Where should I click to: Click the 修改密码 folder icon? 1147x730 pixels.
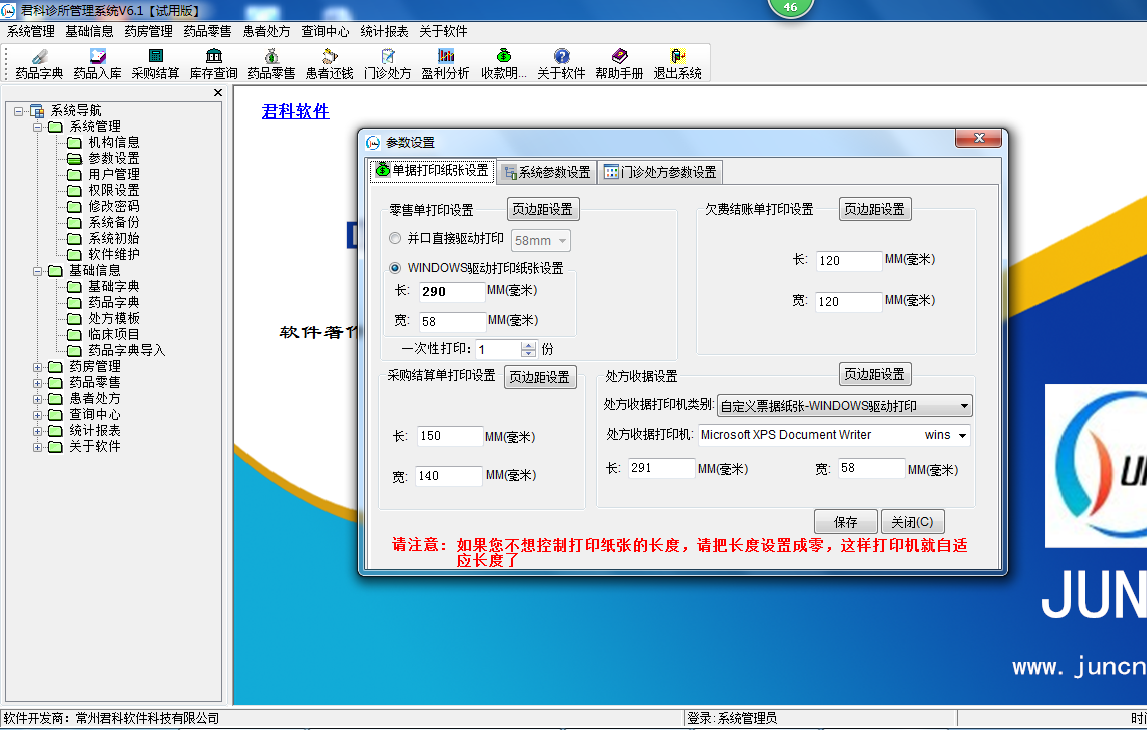coord(74,207)
